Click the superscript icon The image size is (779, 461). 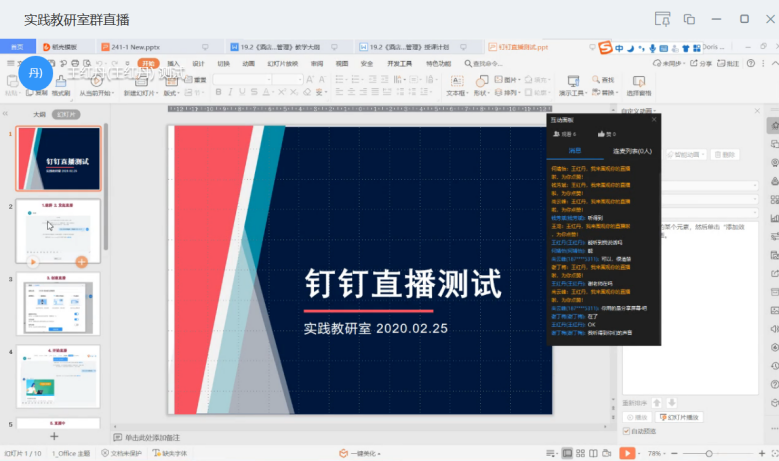[x=282, y=92]
